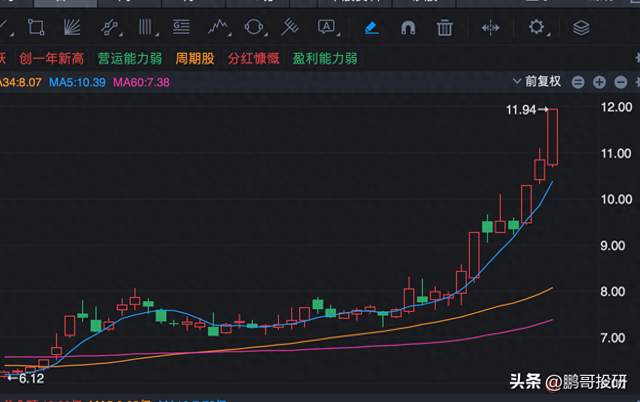Select the rectangle drawing tool
This screenshot has height=402, width=640.
pos(36,27)
